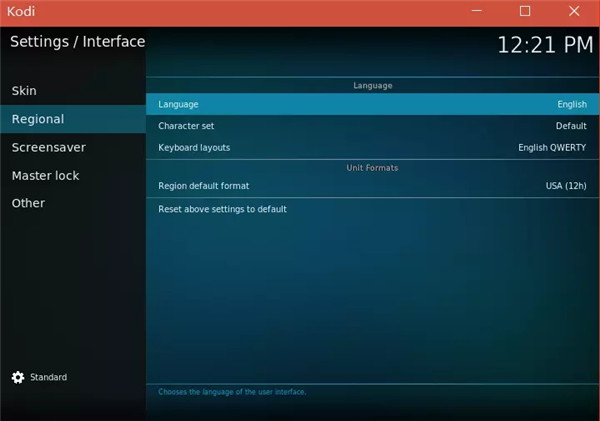
Task: Change the English QWERTY layout value
Action: coord(551,148)
